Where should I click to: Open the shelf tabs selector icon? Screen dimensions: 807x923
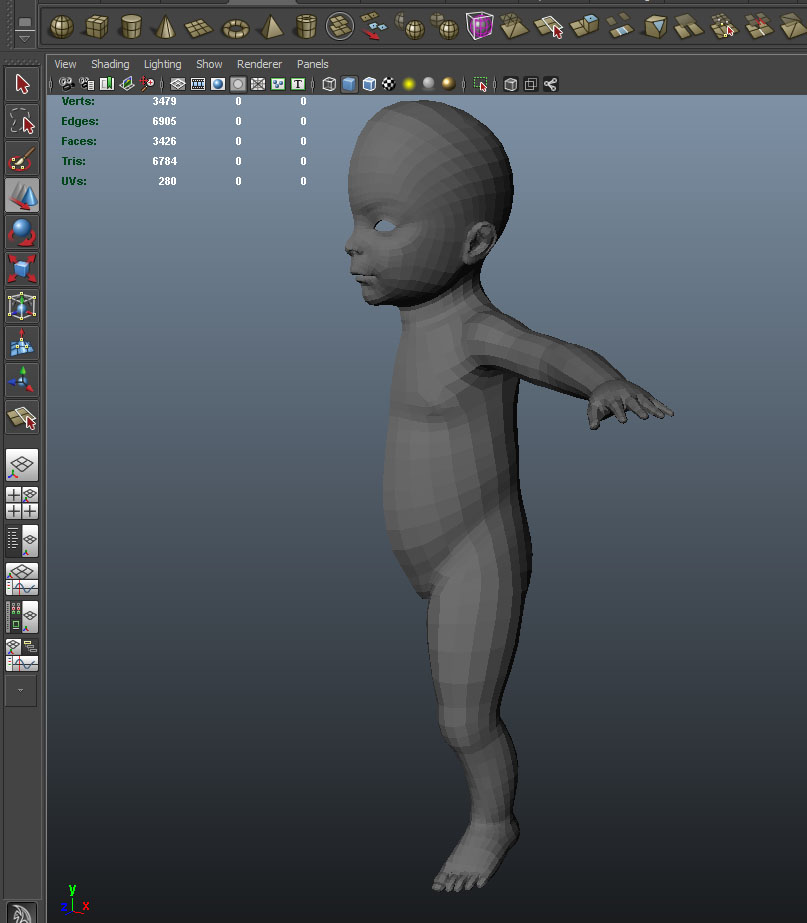[24, 22]
